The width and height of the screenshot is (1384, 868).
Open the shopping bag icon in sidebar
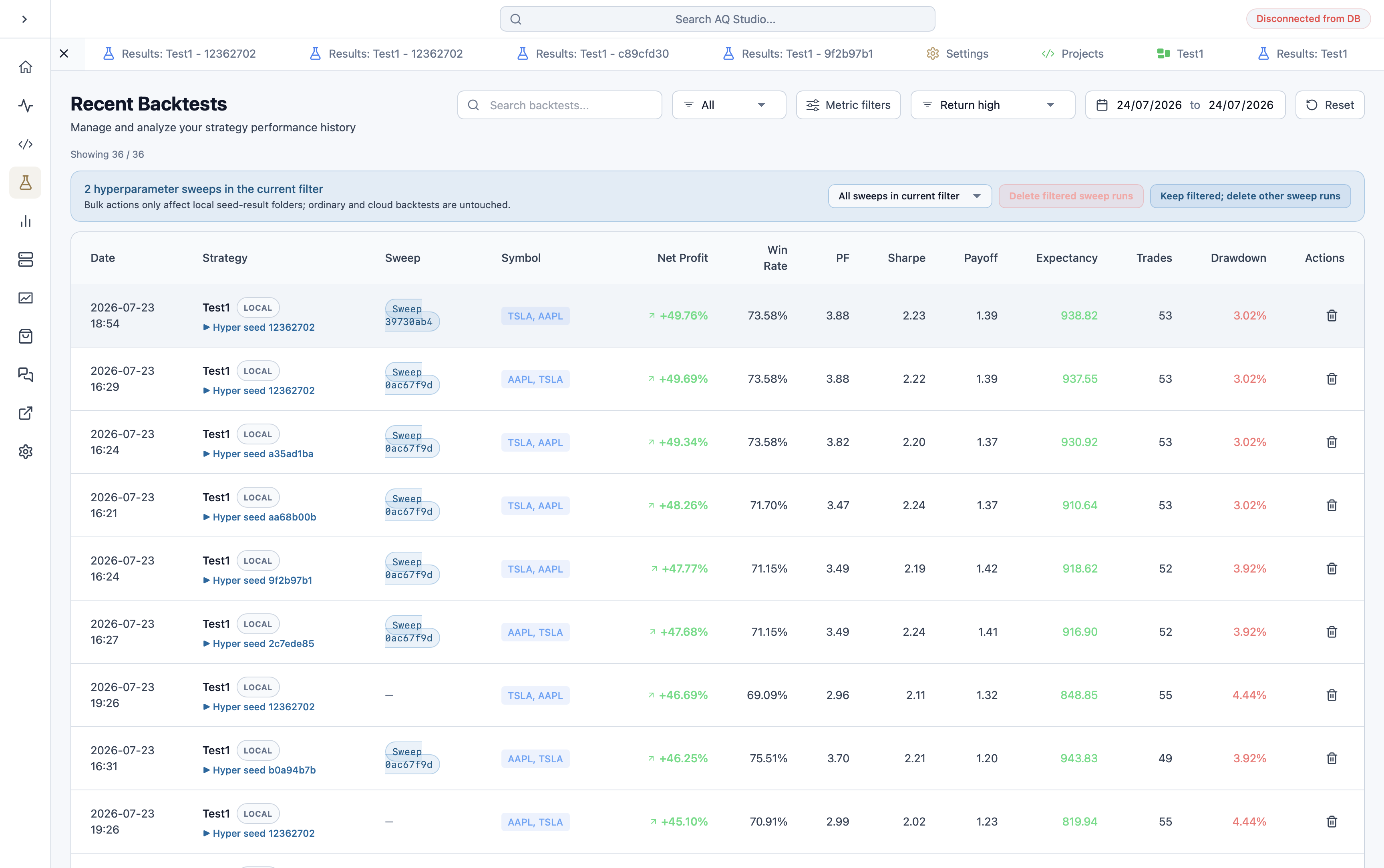(x=25, y=336)
